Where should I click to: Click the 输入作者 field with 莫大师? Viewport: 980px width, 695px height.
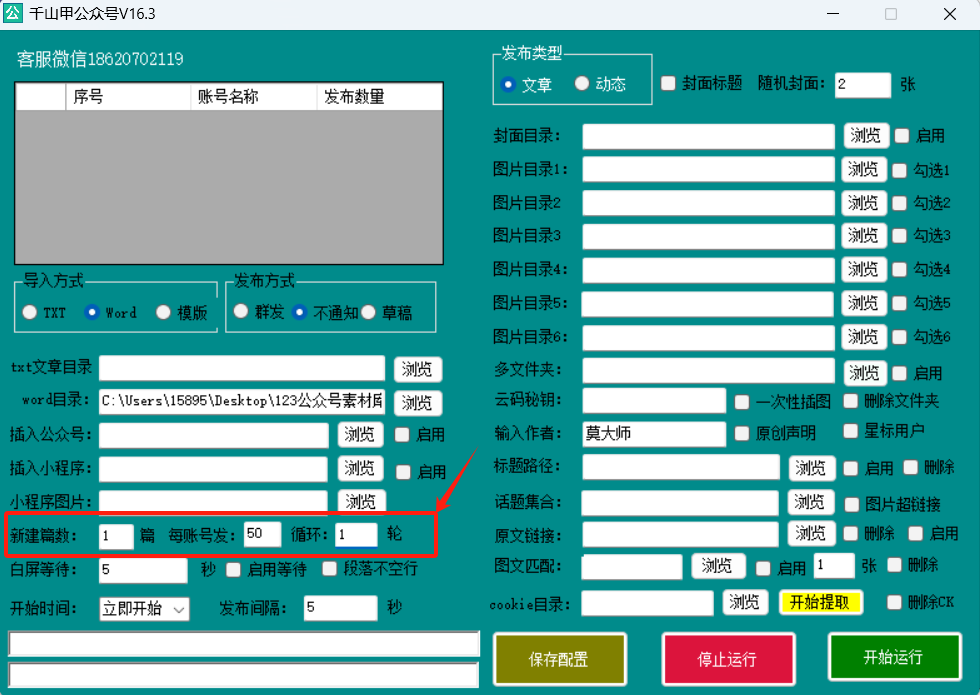pos(654,433)
